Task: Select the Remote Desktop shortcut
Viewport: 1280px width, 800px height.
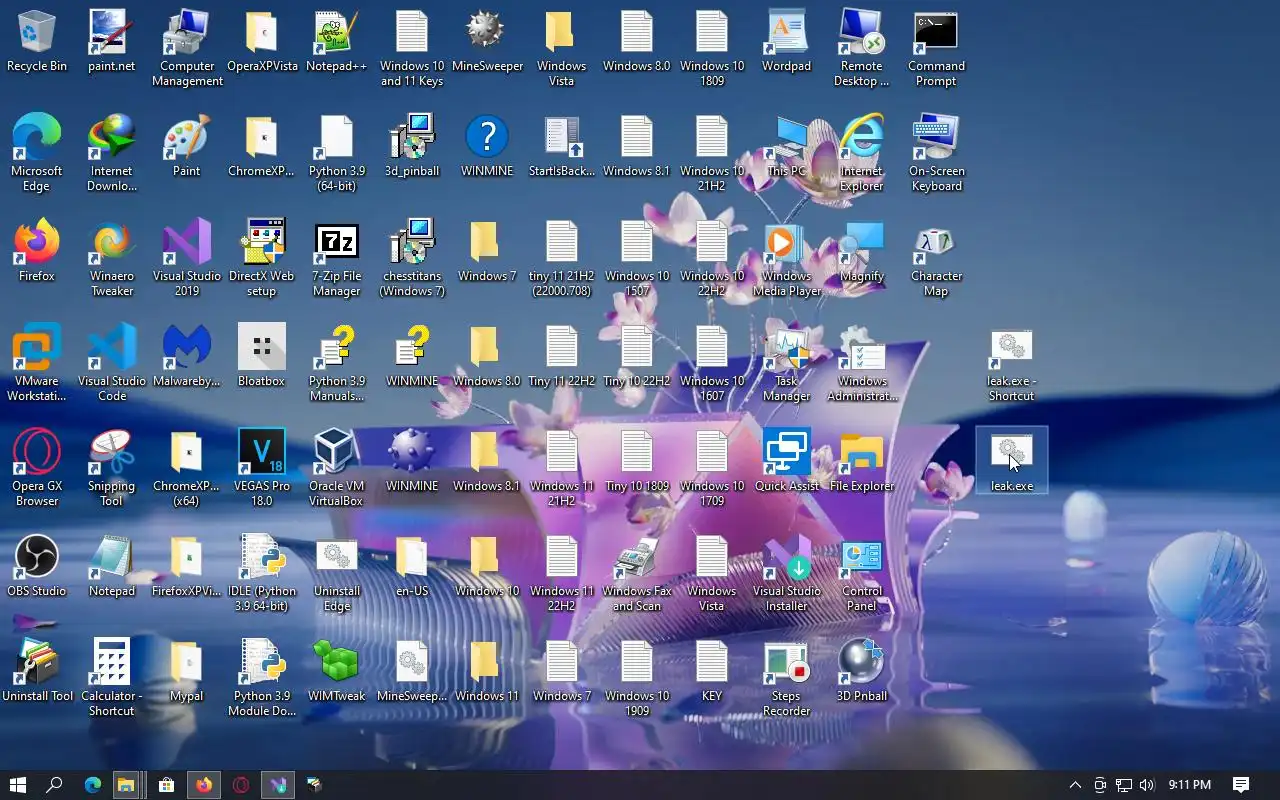Action: click(862, 49)
